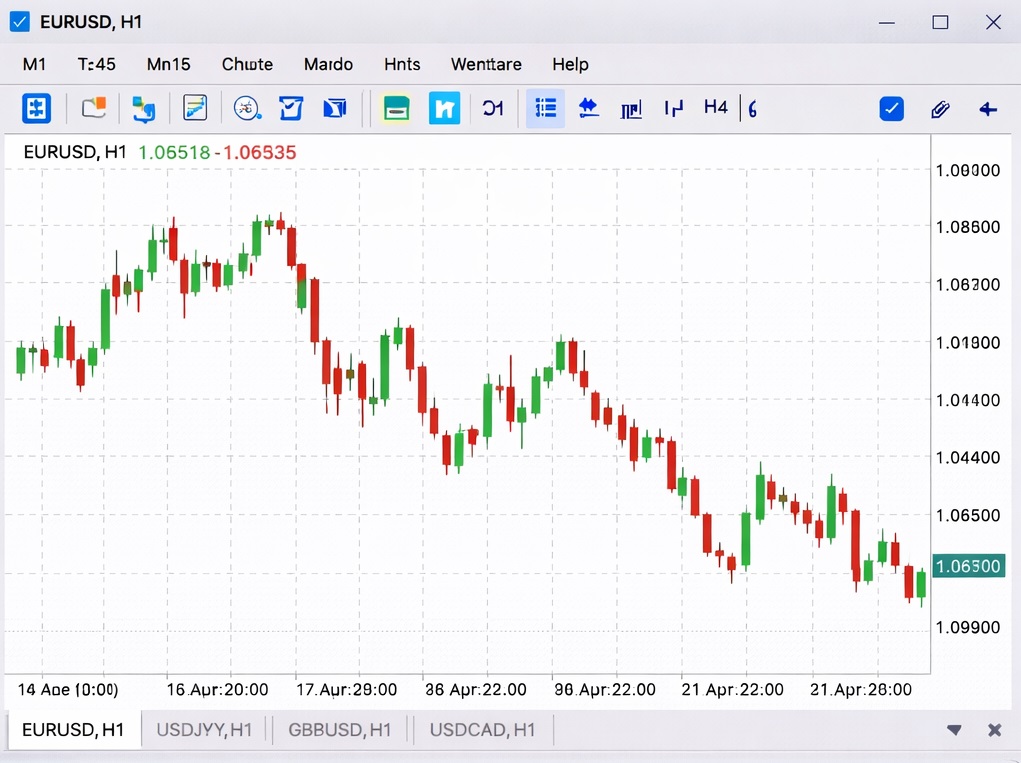Open the M1 menu
The width and height of the screenshot is (1021, 763).
pos(34,64)
